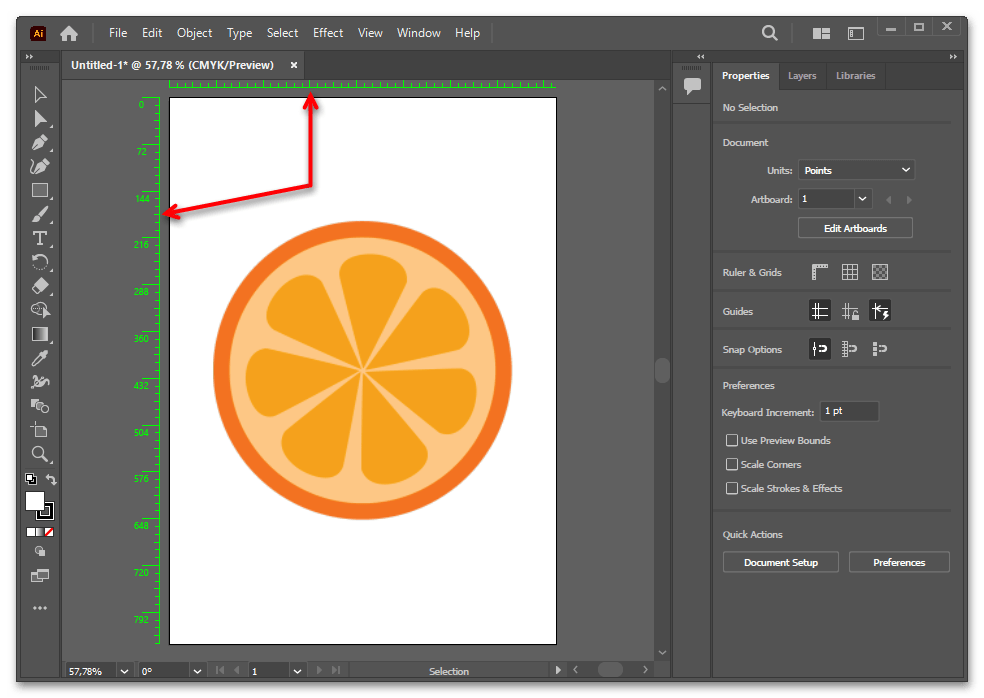
Task: Click the Document Setup button
Action: (x=781, y=562)
